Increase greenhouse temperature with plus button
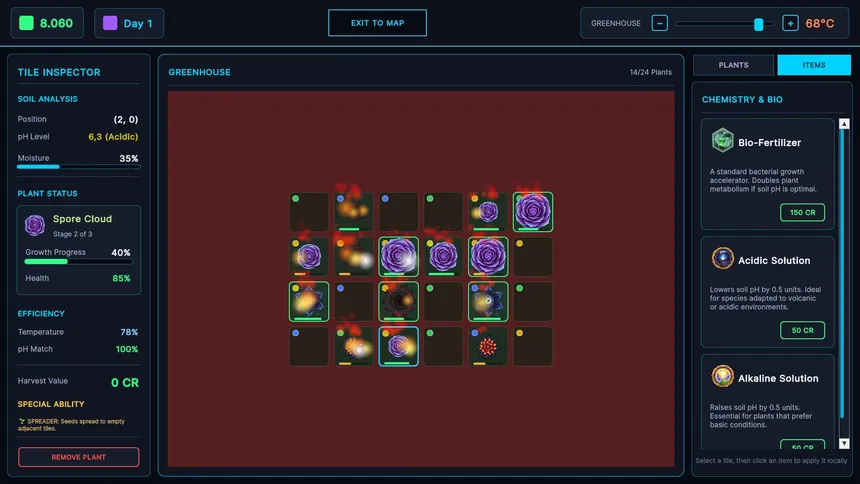860x484 pixels. 790,23
